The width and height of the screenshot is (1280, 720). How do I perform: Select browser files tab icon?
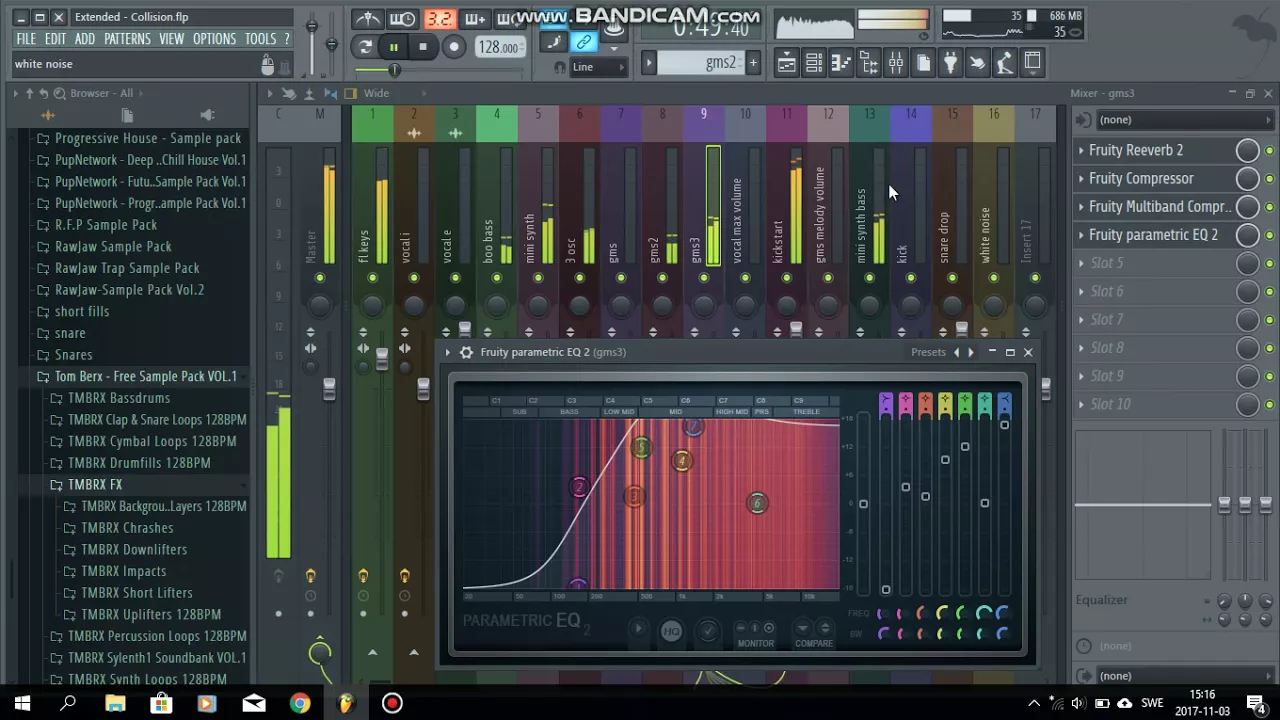pyautogui.click(x=128, y=114)
